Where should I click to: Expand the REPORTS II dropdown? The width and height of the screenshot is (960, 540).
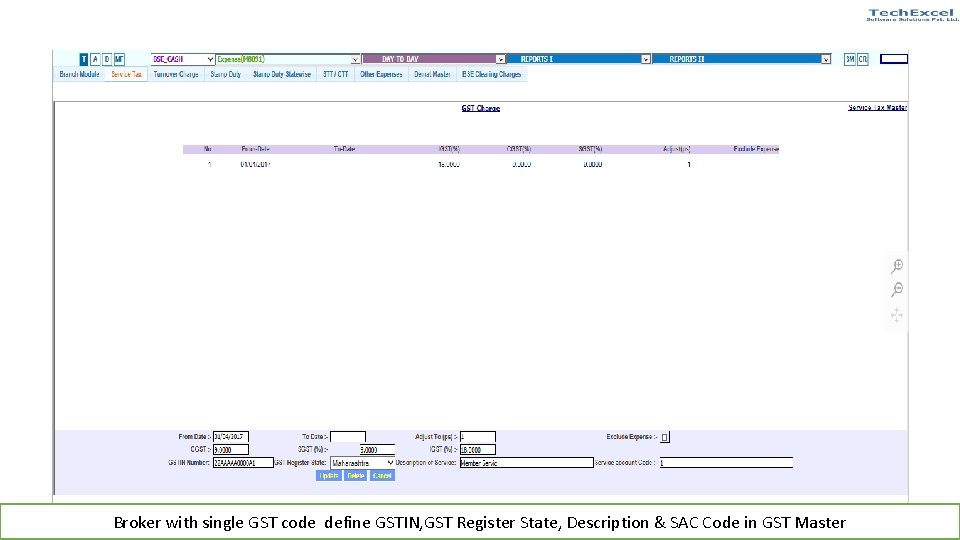click(741, 59)
